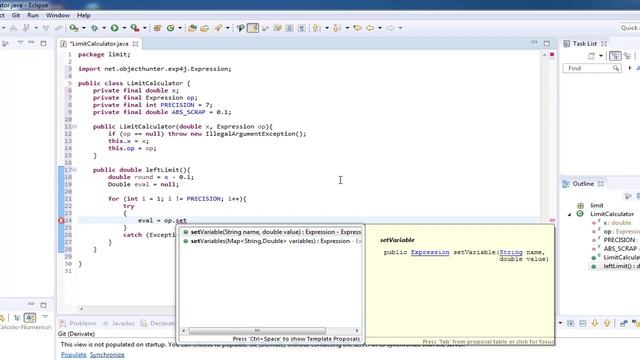Click the New Task icon in Task List
The height and width of the screenshot is (360, 640).
591,56
